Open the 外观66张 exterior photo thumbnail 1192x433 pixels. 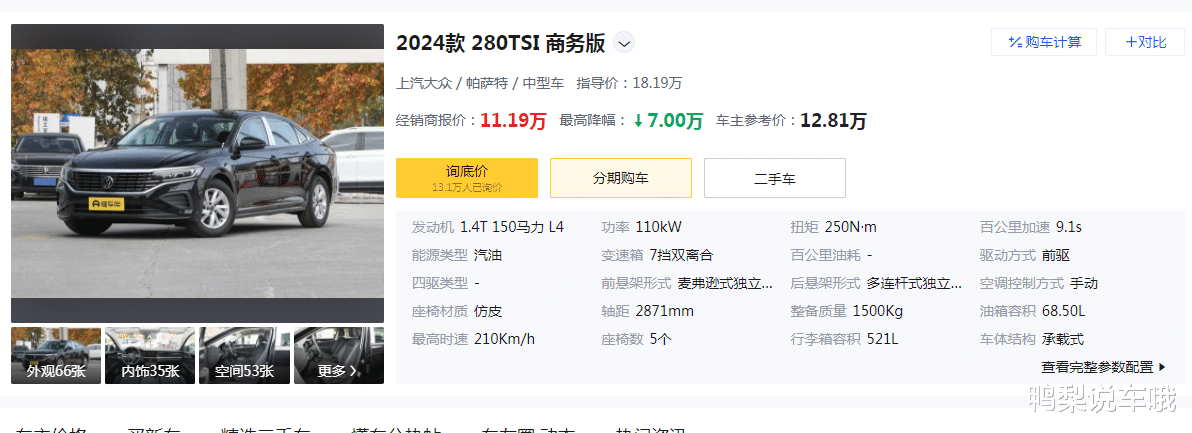(56, 356)
